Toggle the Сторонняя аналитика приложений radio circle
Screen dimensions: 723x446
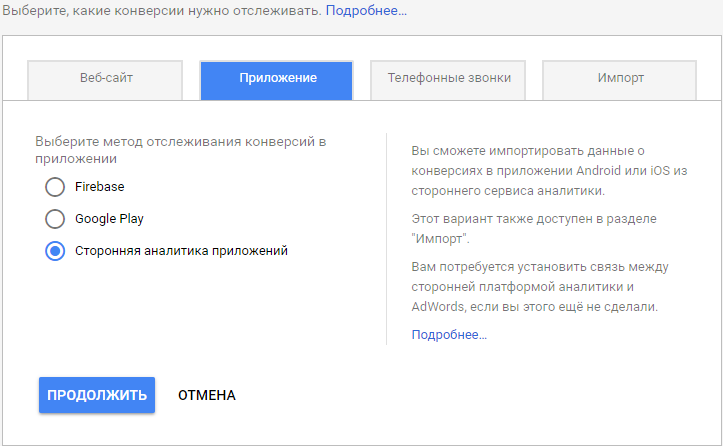pos(55,251)
